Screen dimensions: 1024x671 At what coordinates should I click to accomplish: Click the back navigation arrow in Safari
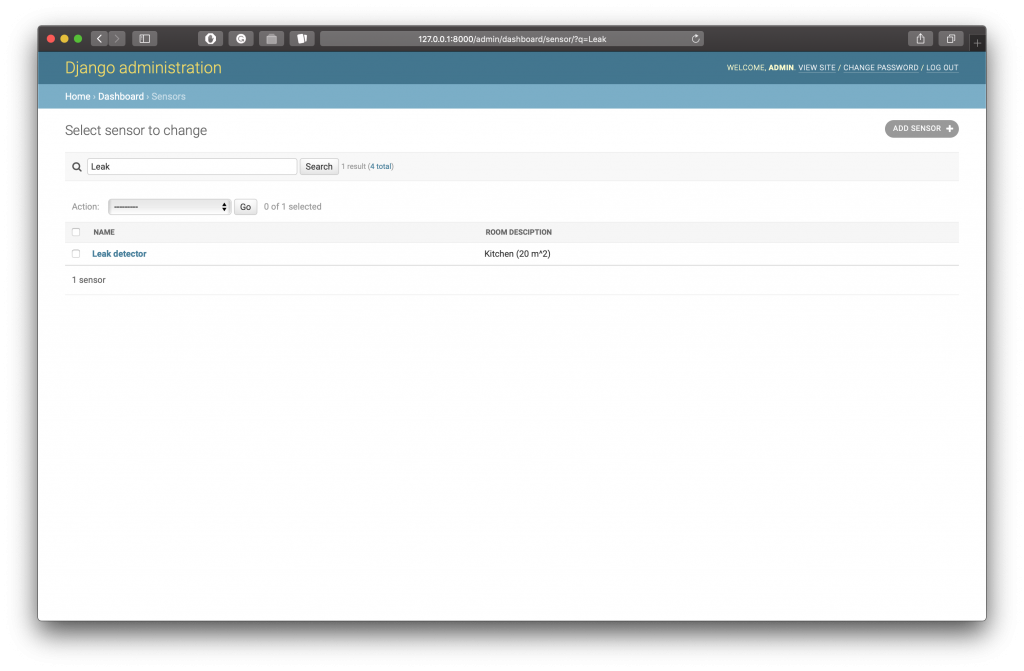pos(99,38)
